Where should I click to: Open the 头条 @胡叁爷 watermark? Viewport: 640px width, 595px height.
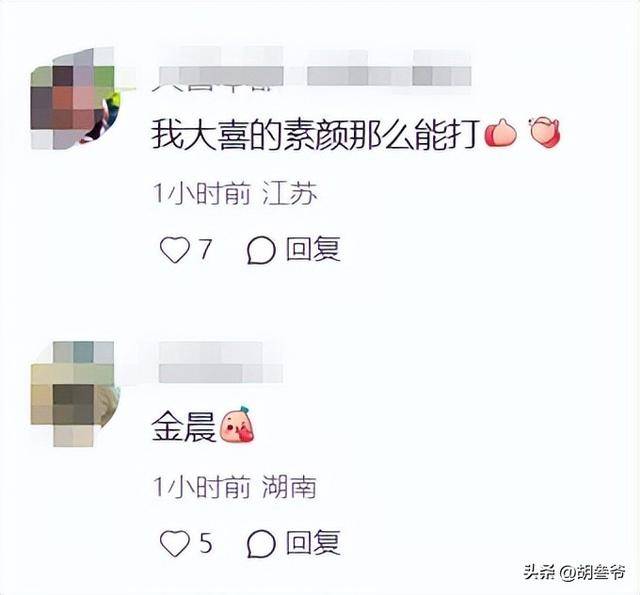point(575,572)
